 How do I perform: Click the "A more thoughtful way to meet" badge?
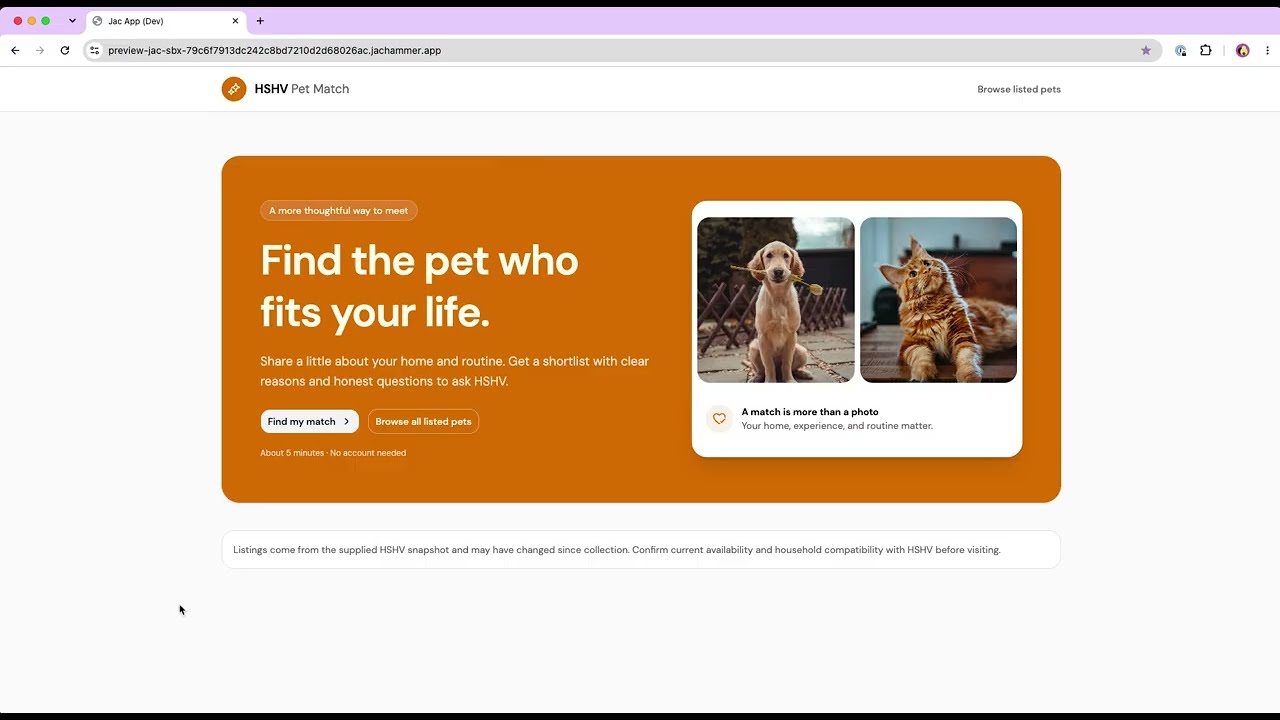point(339,211)
